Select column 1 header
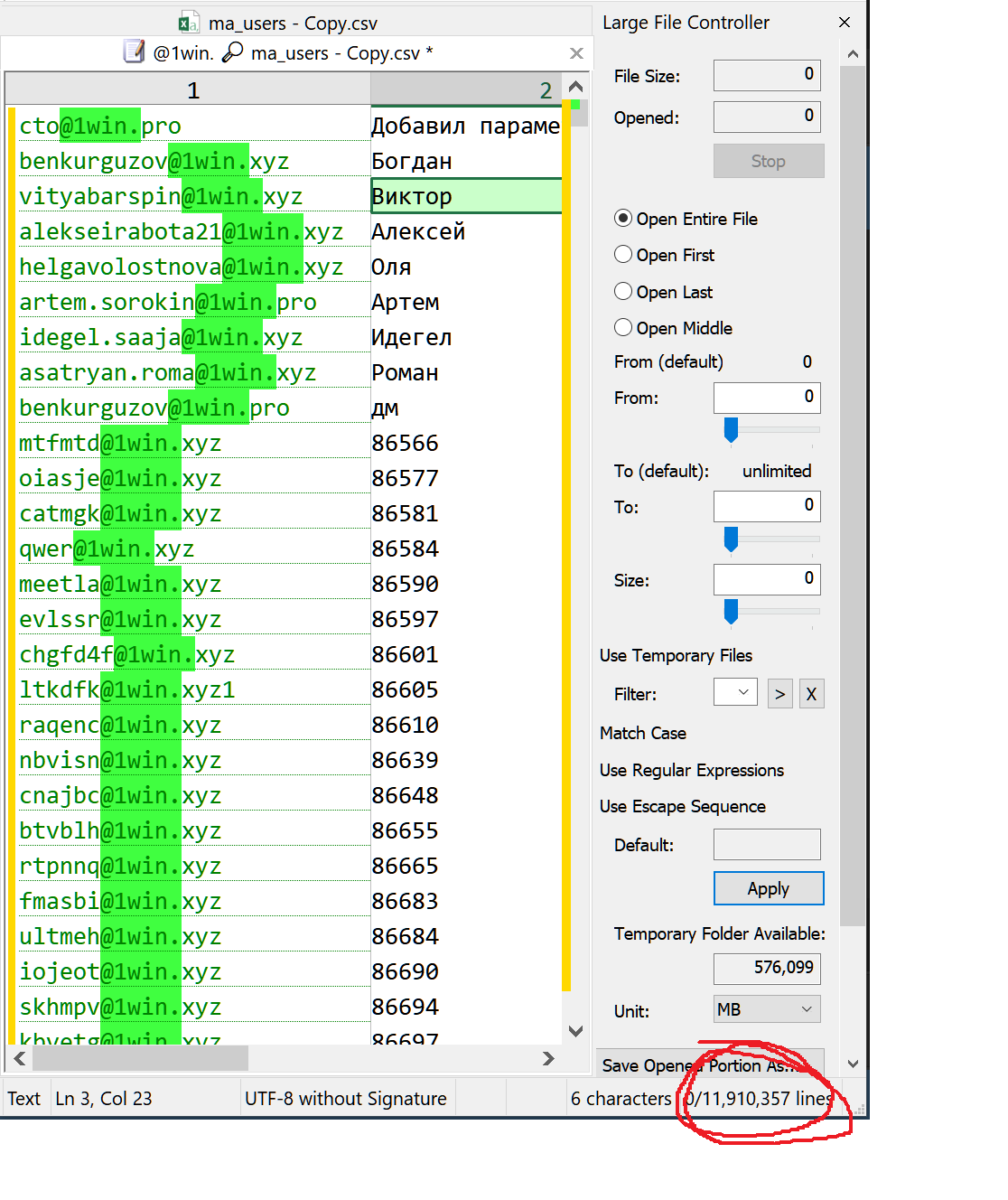The image size is (1008, 1200). [x=188, y=89]
